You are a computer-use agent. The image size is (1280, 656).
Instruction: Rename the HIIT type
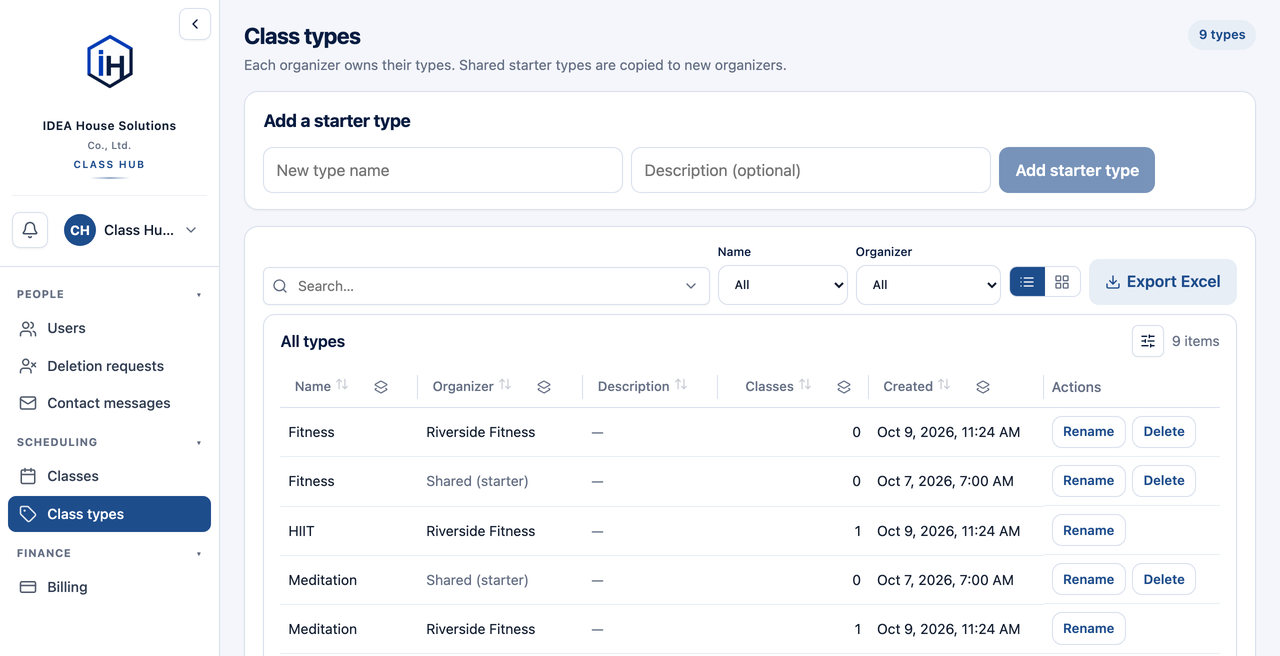pyautogui.click(x=1088, y=530)
